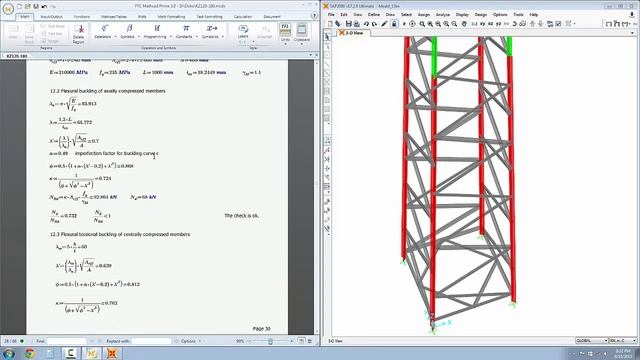Toggle SAP2000 Lock Model padlock icon

tap(394, 24)
